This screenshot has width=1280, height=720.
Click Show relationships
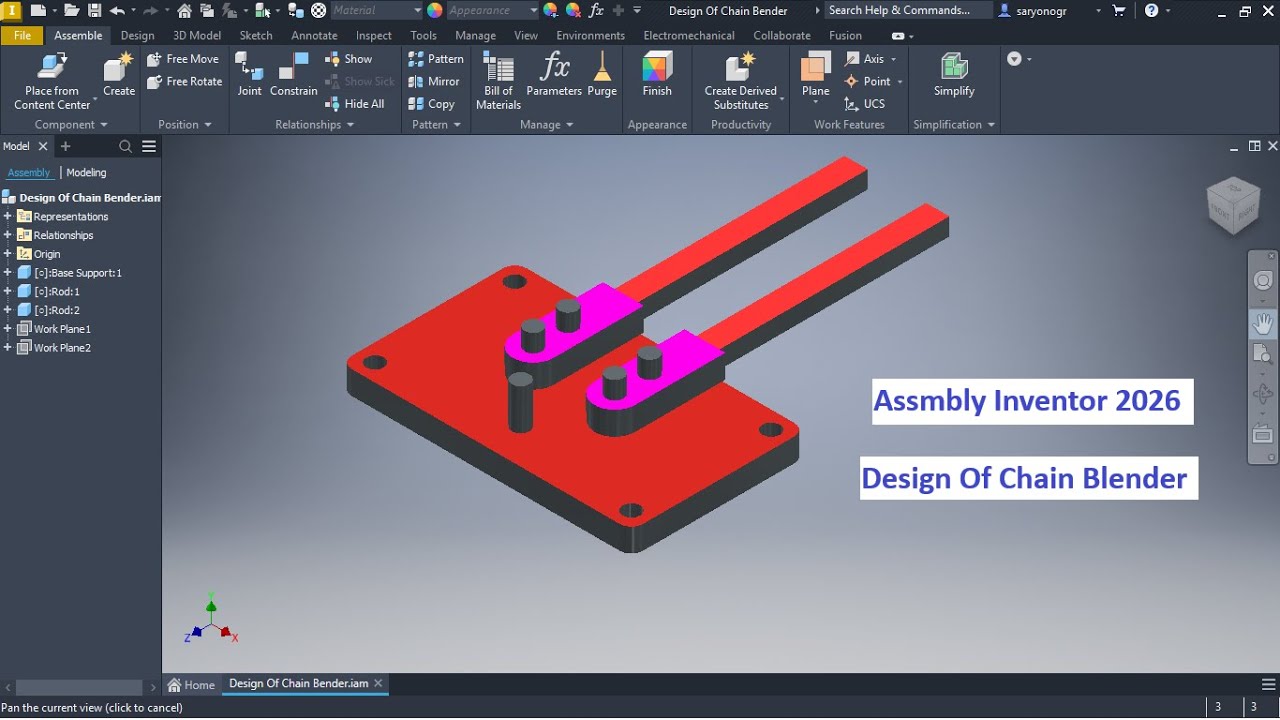pyautogui.click(x=348, y=59)
